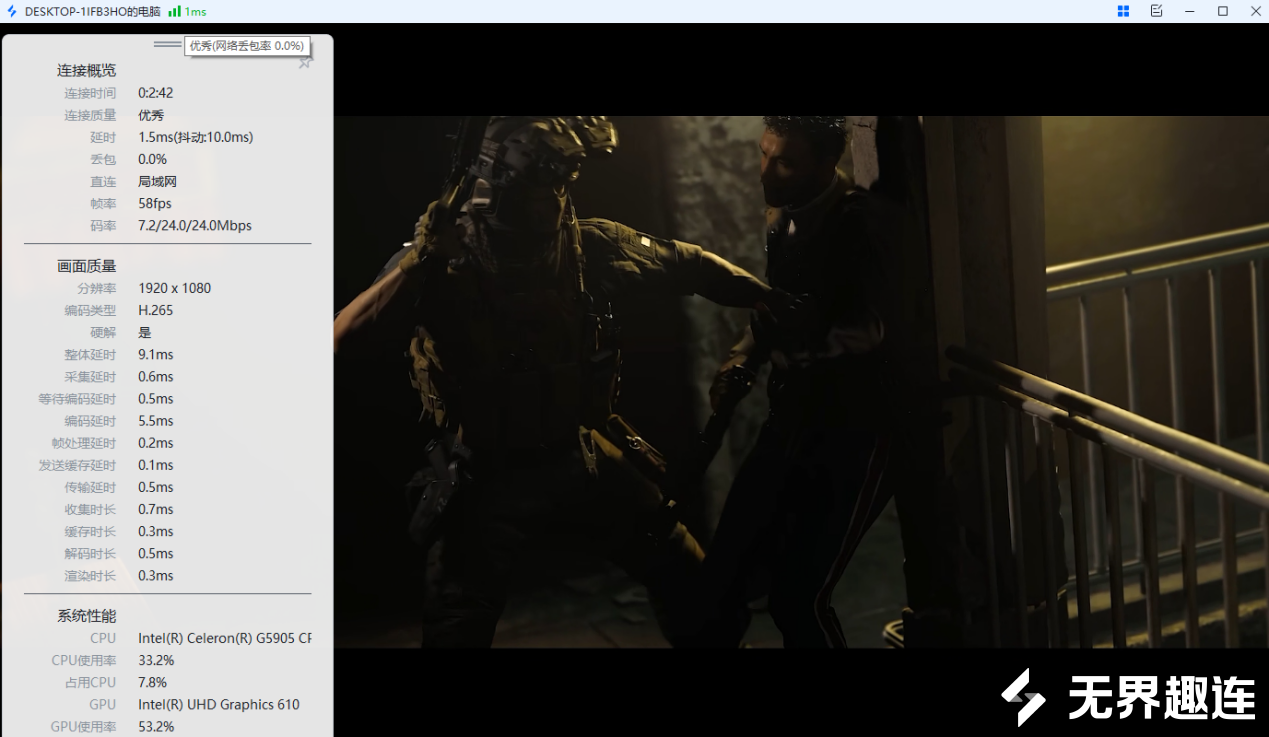1269x737 pixels.
Task: Click the notepad edit icon in title bar
Action: click(x=1156, y=11)
